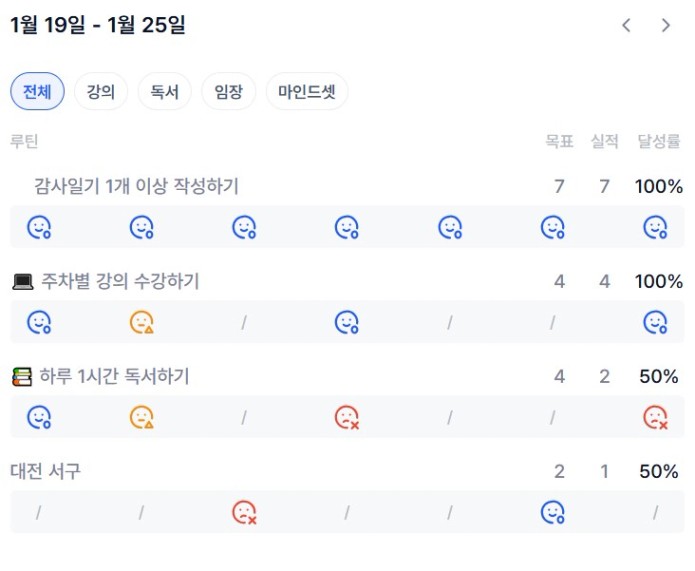Click the last red sad face in 독서하기 row

click(x=655, y=417)
